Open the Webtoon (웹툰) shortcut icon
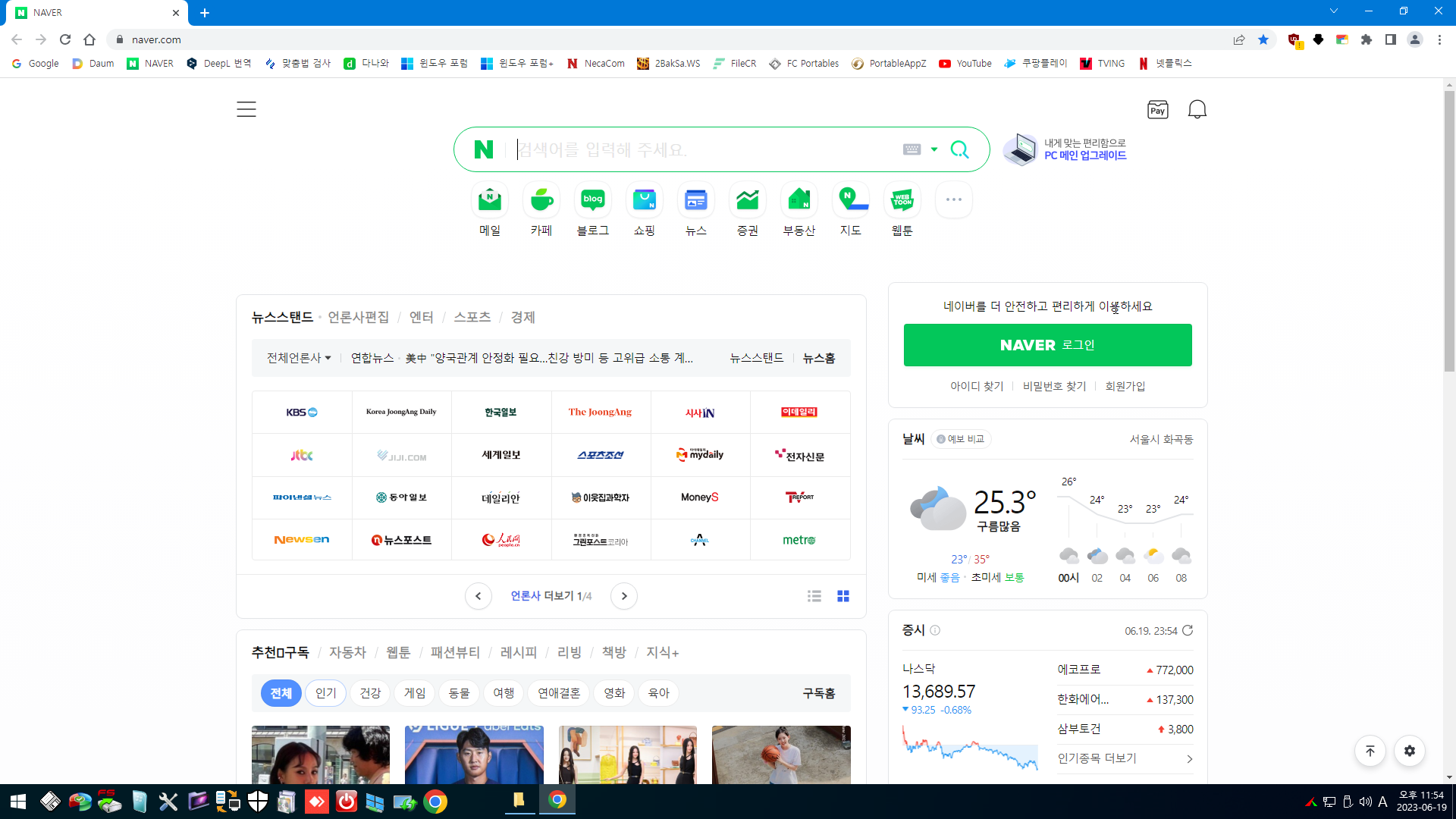This screenshot has width=1456, height=819. click(x=902, y=200)
